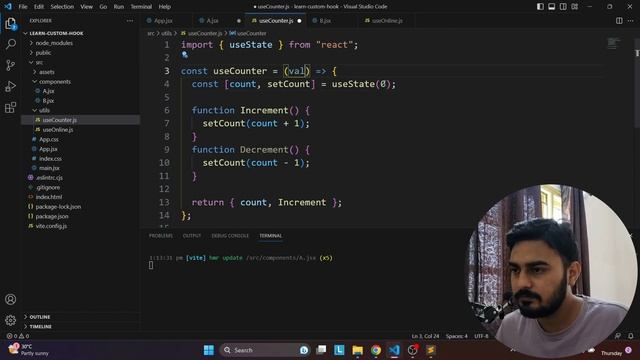Switch to the useOnline.js editor tab
The image size is (640, 360).
coord(387,21)
